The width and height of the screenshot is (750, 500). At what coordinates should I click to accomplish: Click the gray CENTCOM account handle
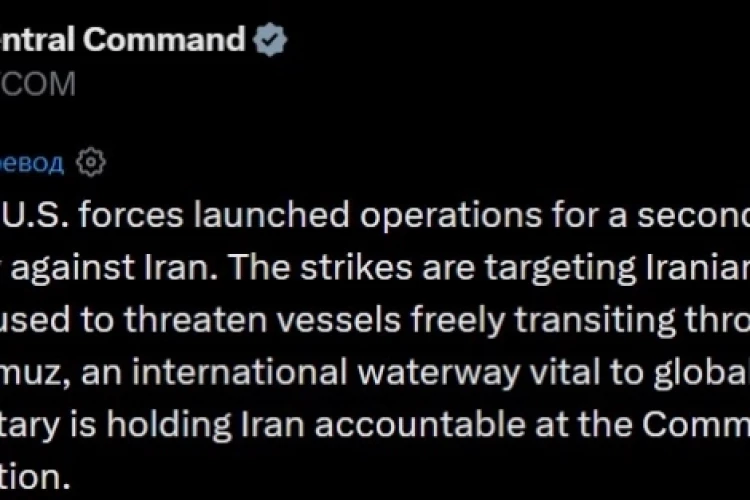38,84
